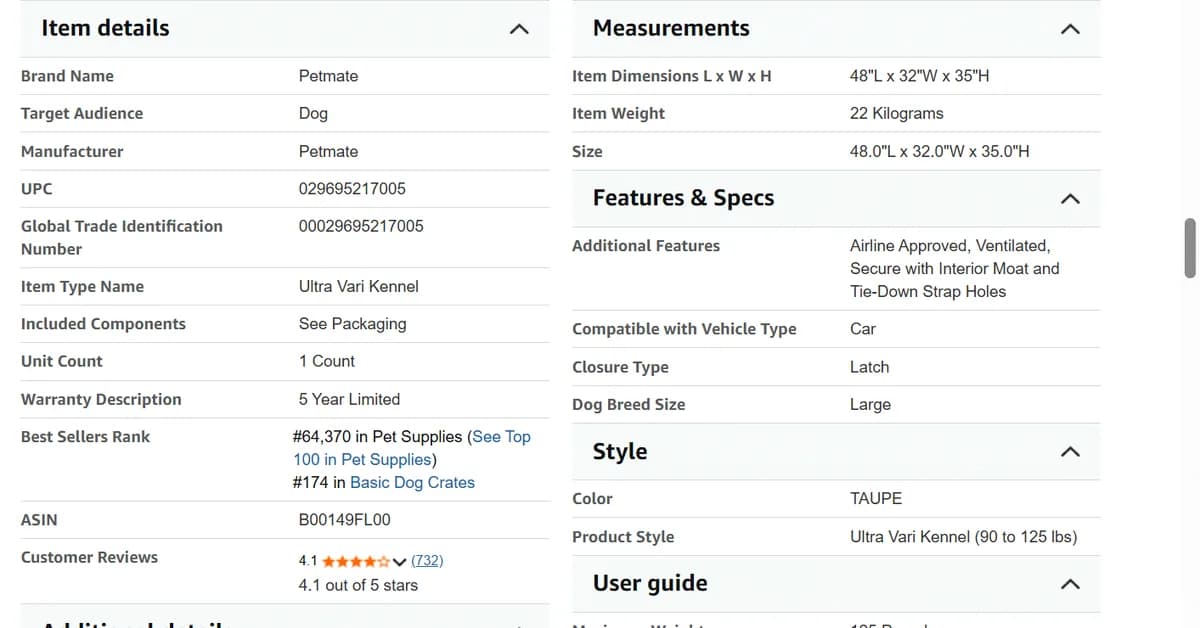Click the orange star rating icons

(355, 560)
